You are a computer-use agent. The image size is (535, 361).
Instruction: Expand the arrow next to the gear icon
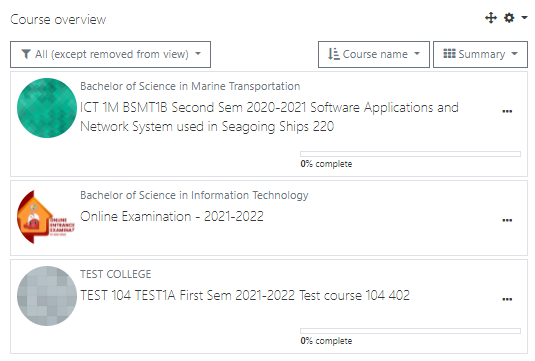(x=524, y=18)
